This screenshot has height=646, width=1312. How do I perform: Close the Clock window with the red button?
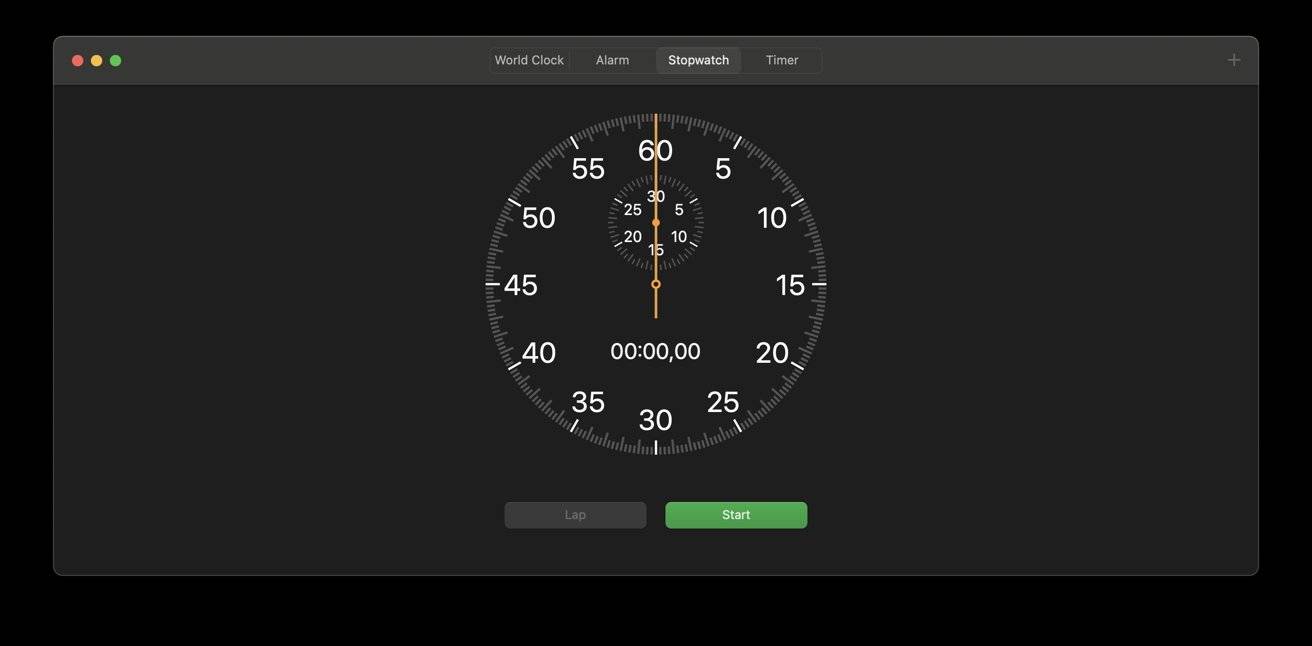[x=77, y=61]
